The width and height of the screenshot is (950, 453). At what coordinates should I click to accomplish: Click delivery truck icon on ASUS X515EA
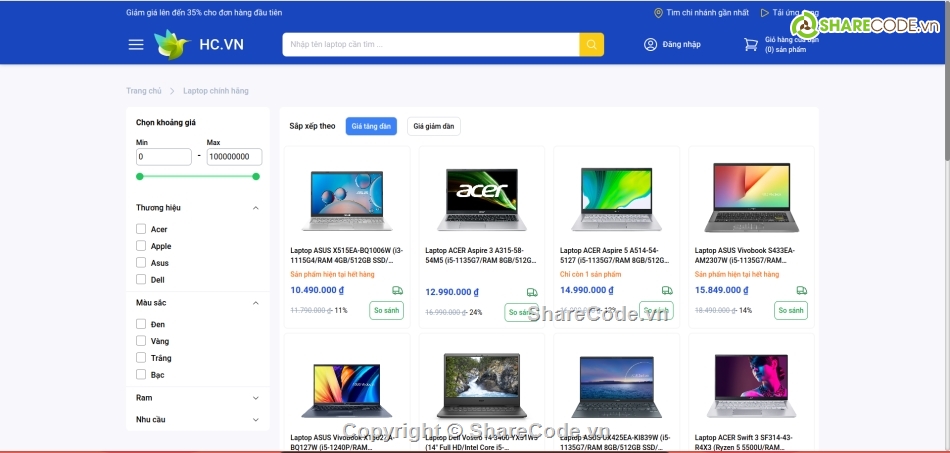coord(397,291)
